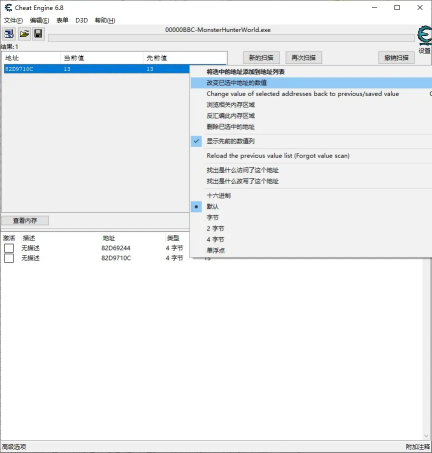432x453 pixels.
Task: Select 浏览相关内存区域 menu entry
Action: pyautogui.click(x=311, y=105)
